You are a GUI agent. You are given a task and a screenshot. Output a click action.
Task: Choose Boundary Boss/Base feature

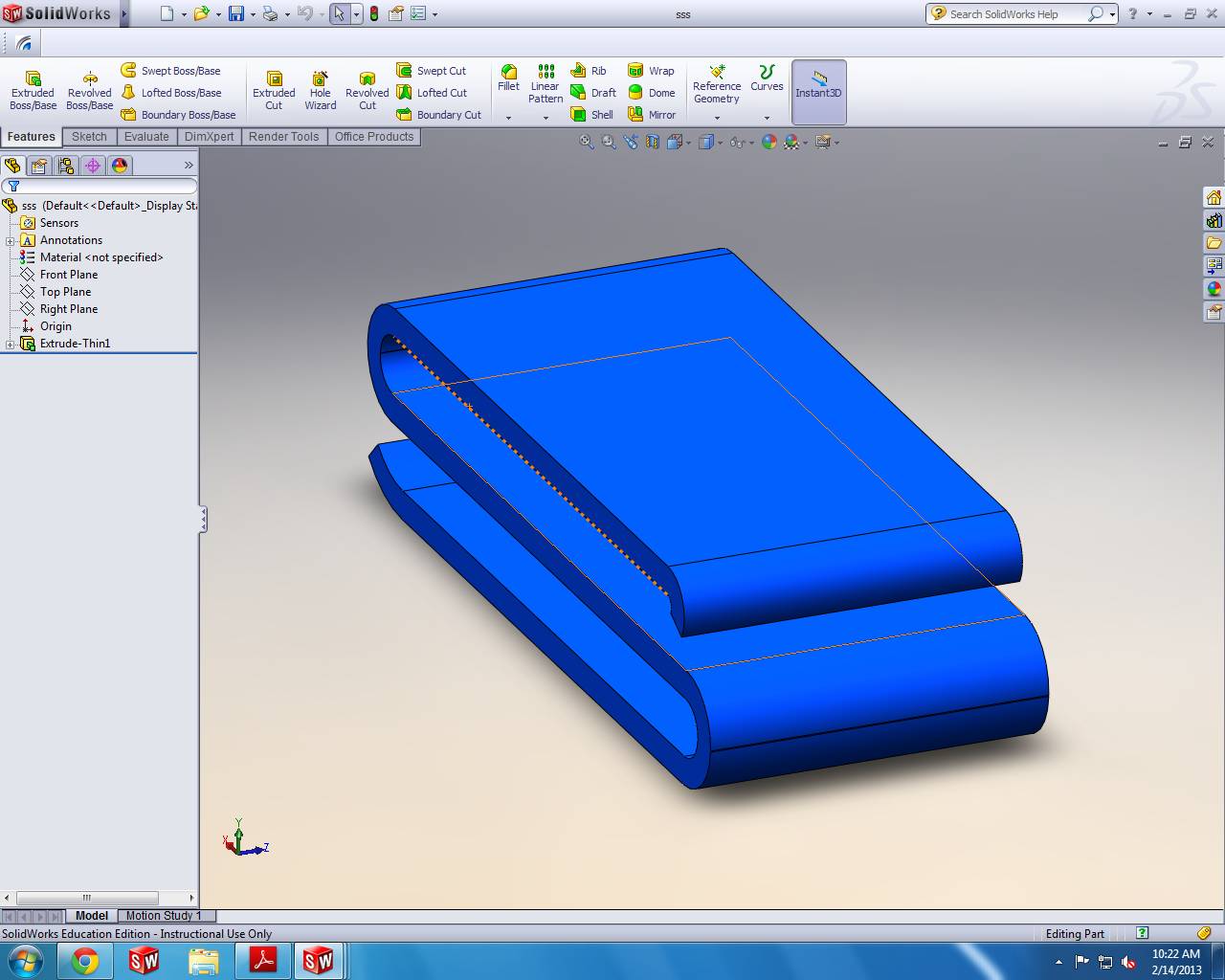(178, 115)
